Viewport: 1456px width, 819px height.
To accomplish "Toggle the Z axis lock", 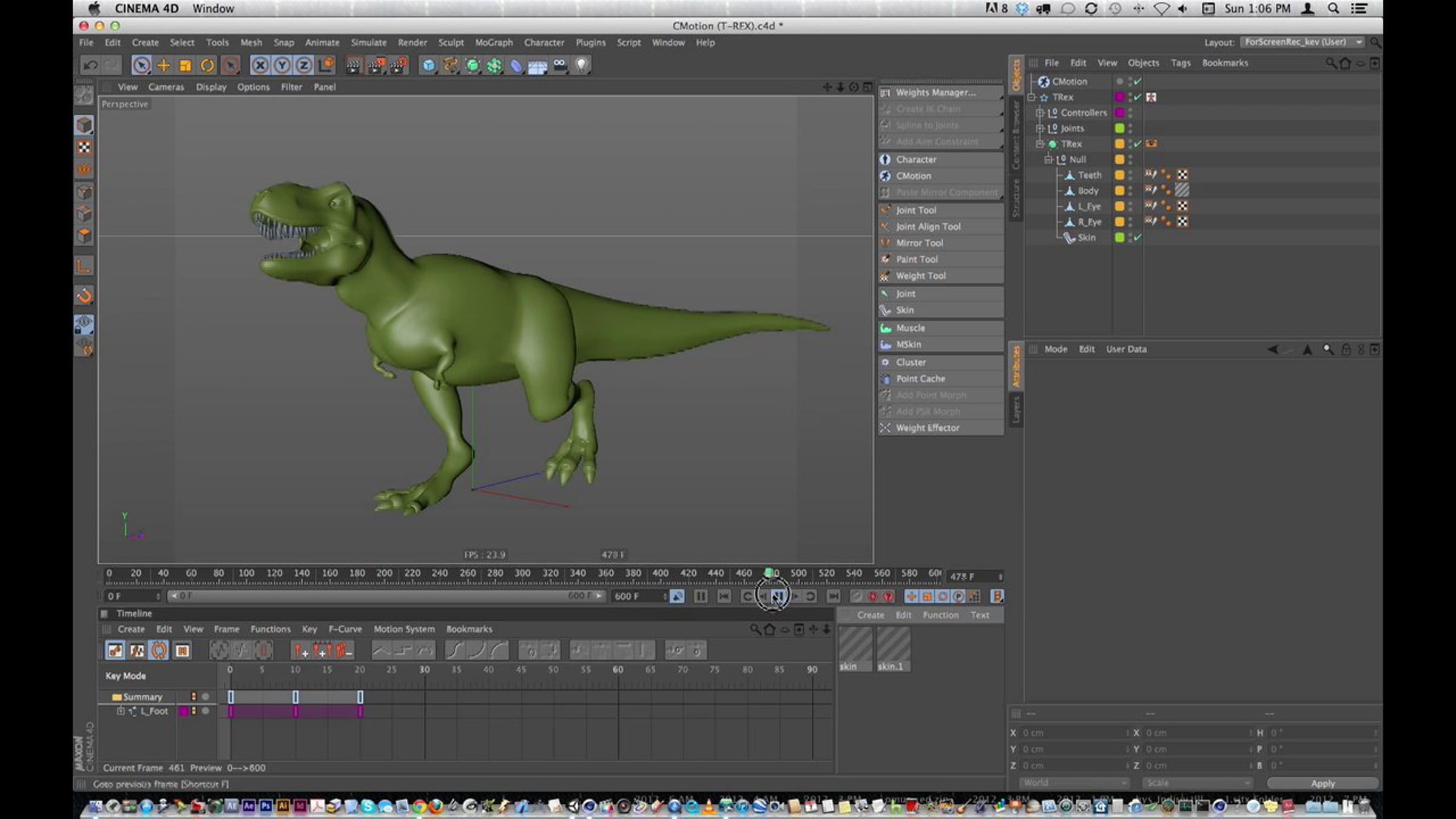I will [303, 65].
